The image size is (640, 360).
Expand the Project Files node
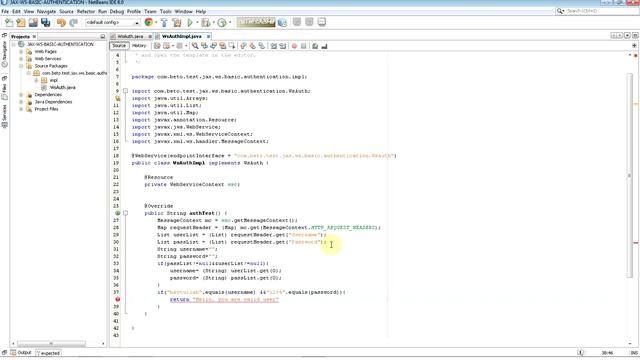click(x=21, y=109)
